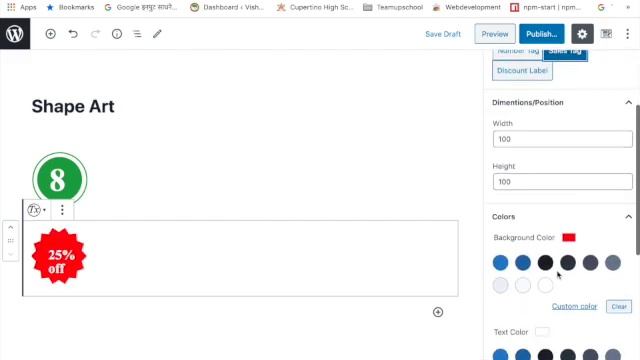Open Dashboard Vish bookmark

(227, 7)
